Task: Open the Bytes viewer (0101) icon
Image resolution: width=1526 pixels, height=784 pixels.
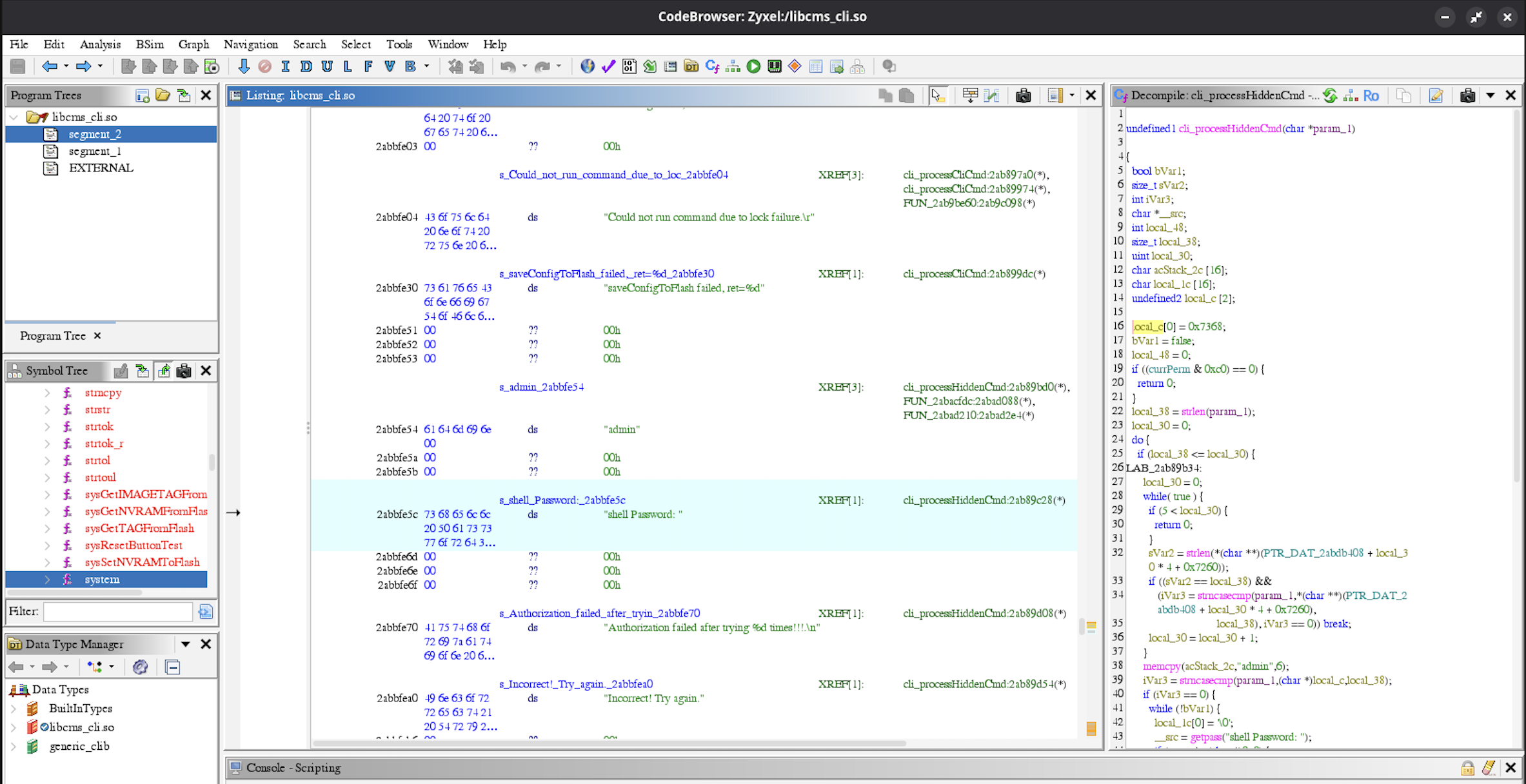Action: pyautogui.click(x=629, y=66)
